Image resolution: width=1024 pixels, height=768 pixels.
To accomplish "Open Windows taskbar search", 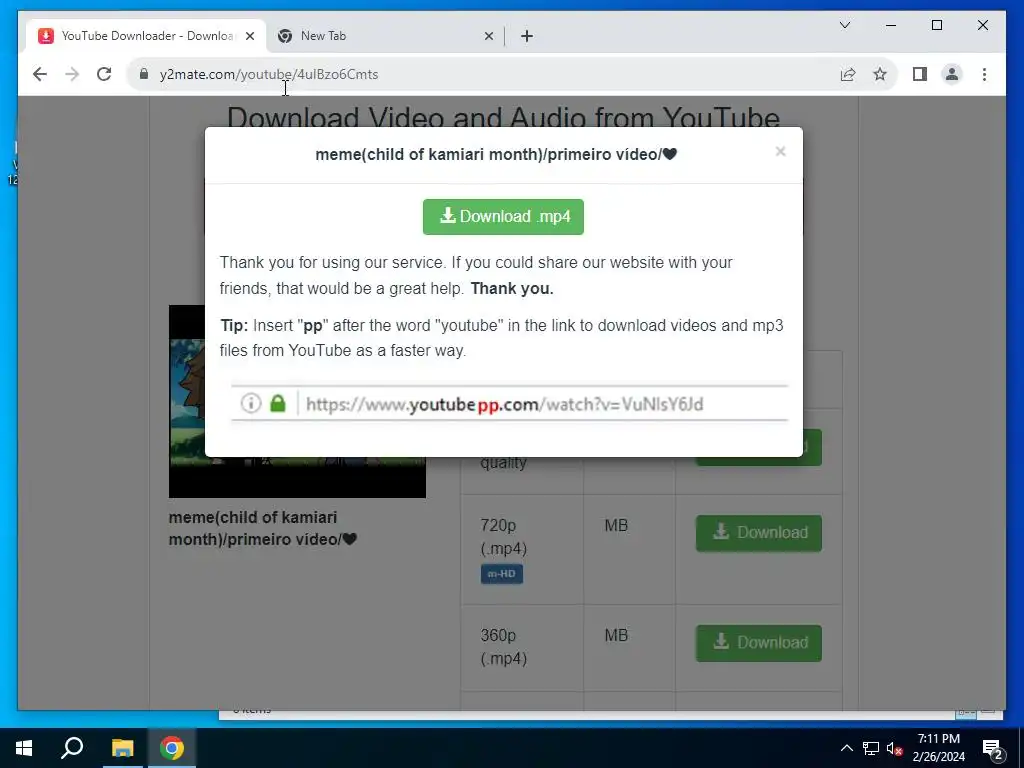I will 72,748.
